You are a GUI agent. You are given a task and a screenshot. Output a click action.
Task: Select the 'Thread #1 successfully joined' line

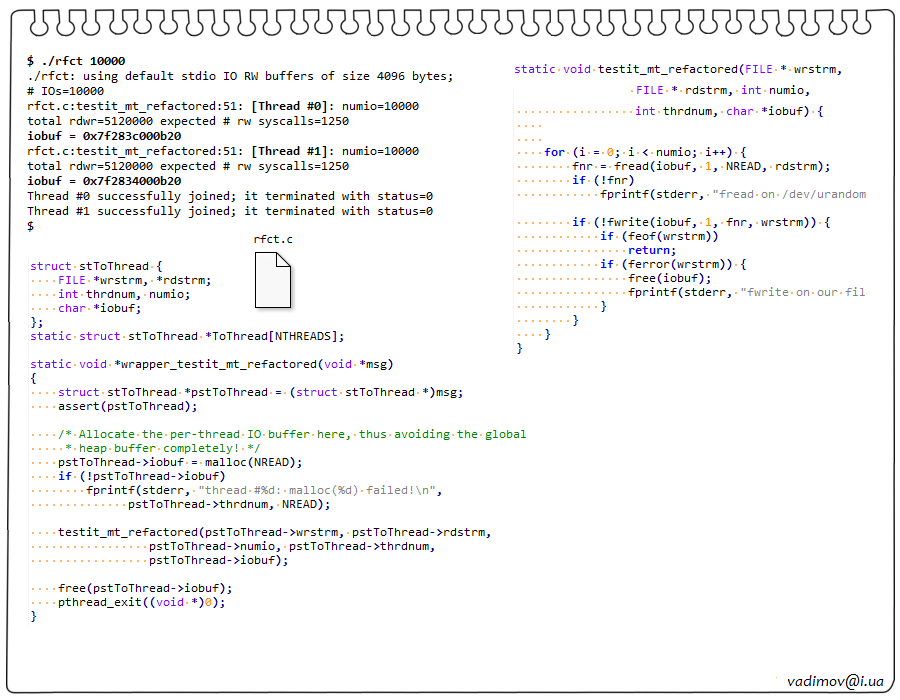229,211
